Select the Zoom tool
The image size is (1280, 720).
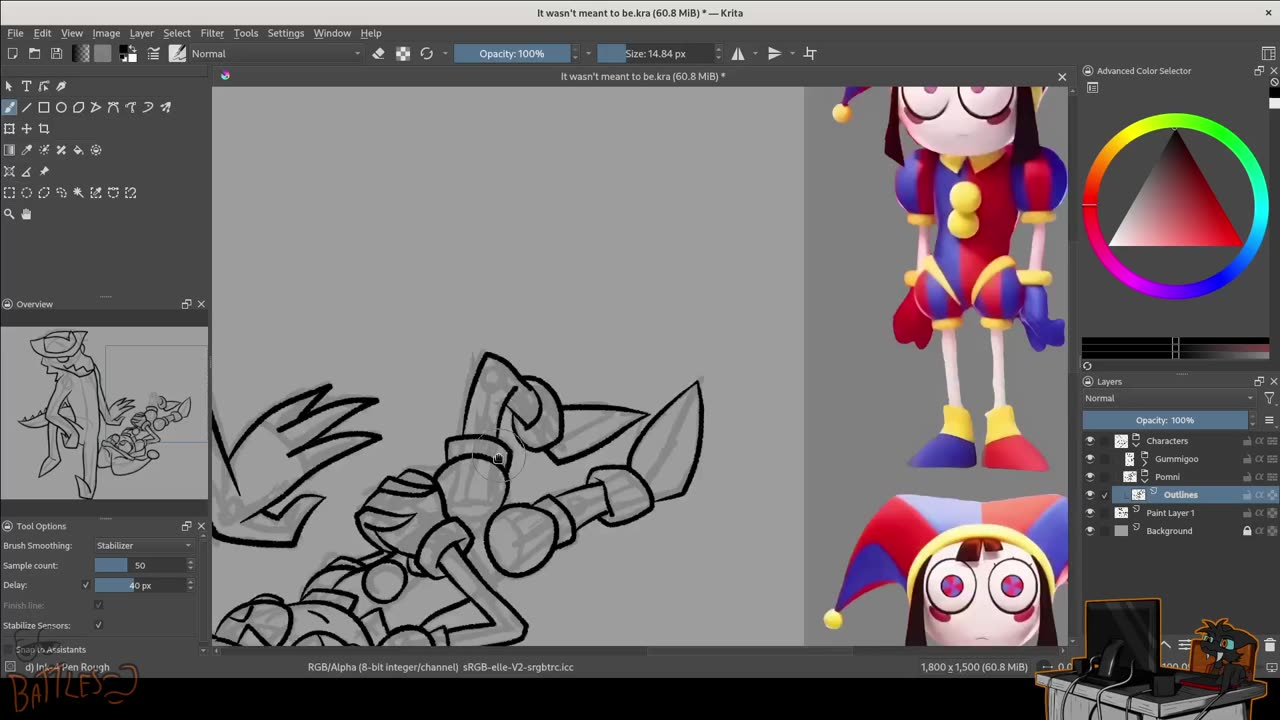[x=9, y=214]
